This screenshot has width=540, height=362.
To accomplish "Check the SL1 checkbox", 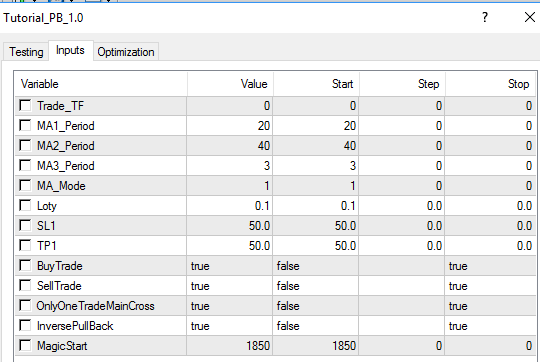I will pyautogui.click(x=25, y=225).
